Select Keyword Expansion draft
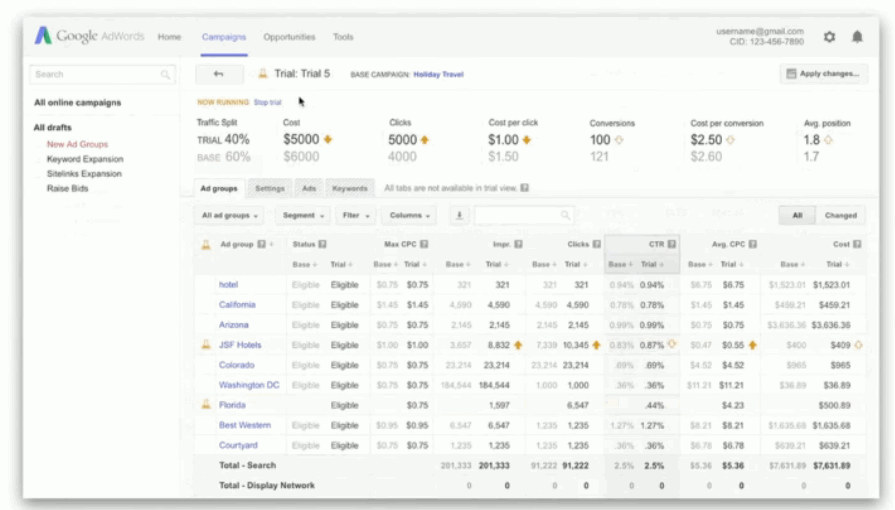 click(85, 159)
